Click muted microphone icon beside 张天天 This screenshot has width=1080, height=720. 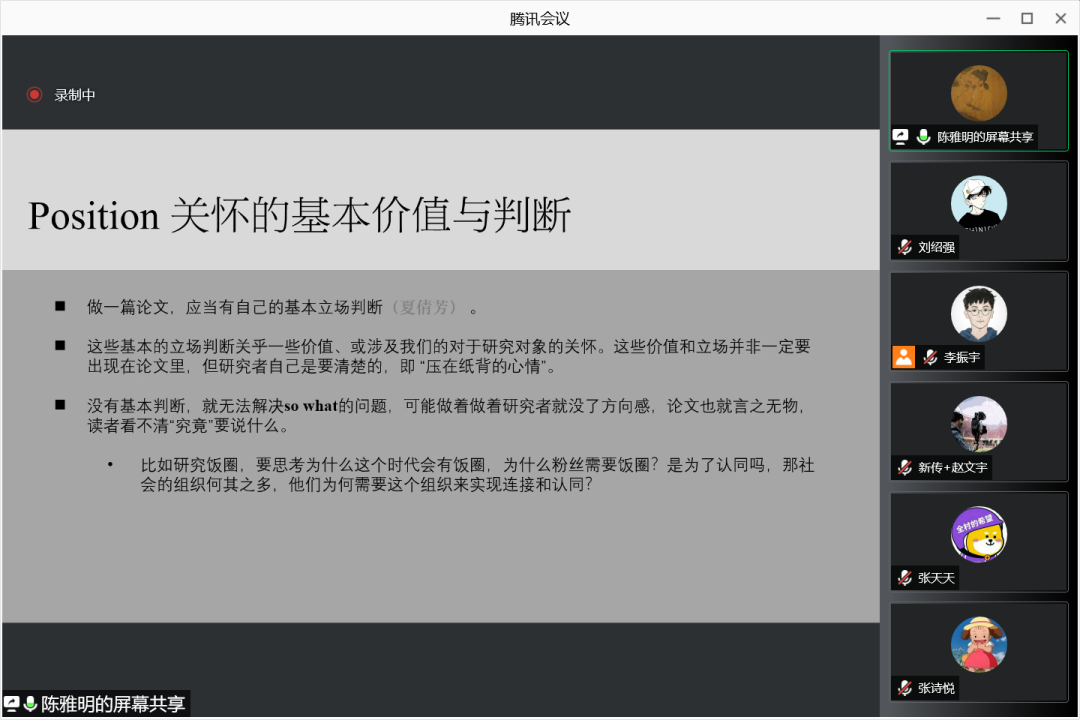tap(904, 577)
